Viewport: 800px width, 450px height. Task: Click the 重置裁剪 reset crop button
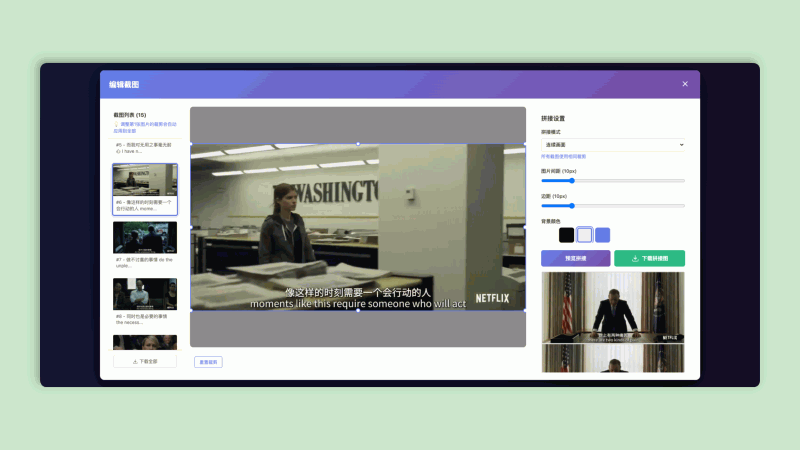[208, 362]
